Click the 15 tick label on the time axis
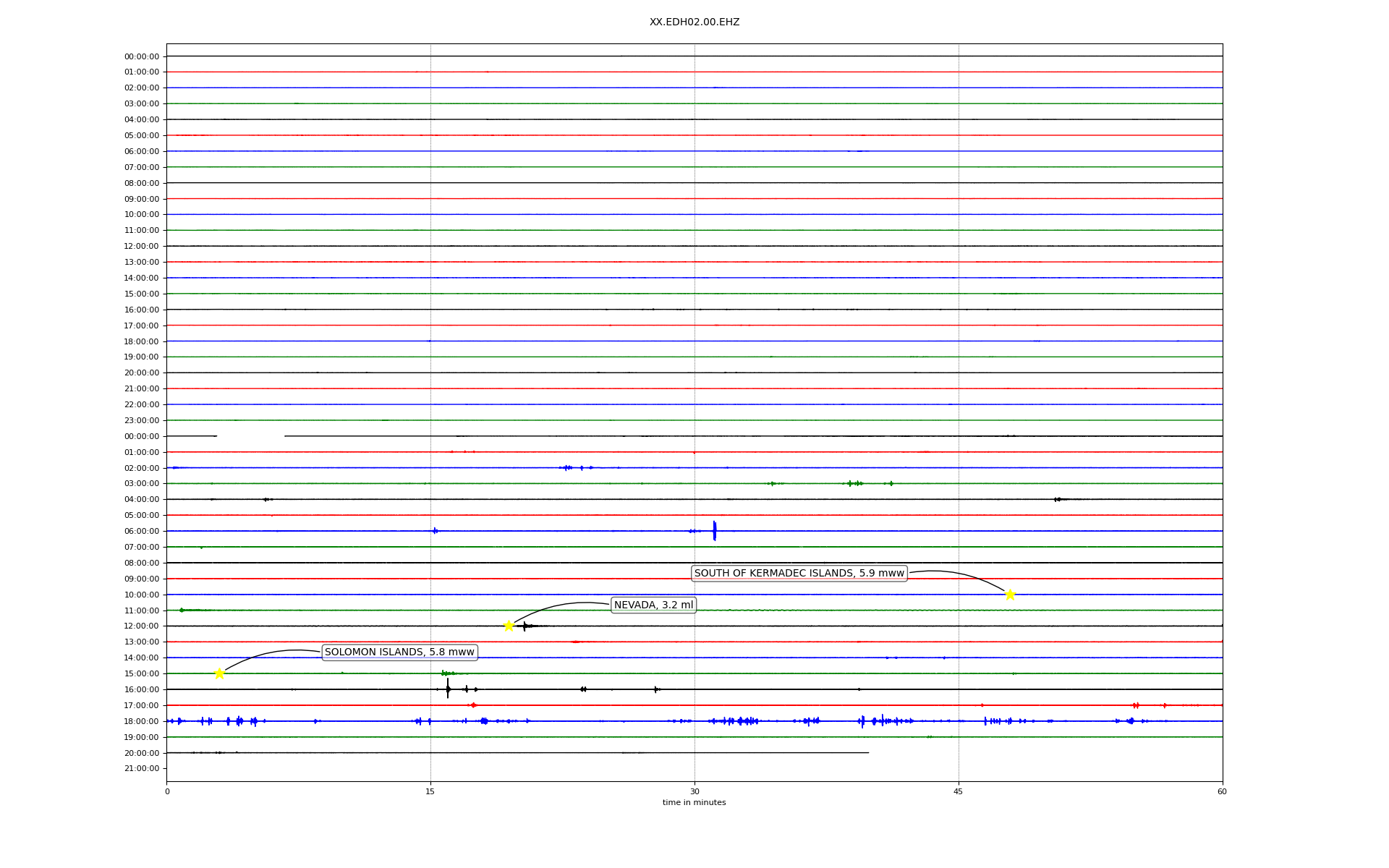The width and height of the screenshot is (1389, 868). (x=430, y=791)
